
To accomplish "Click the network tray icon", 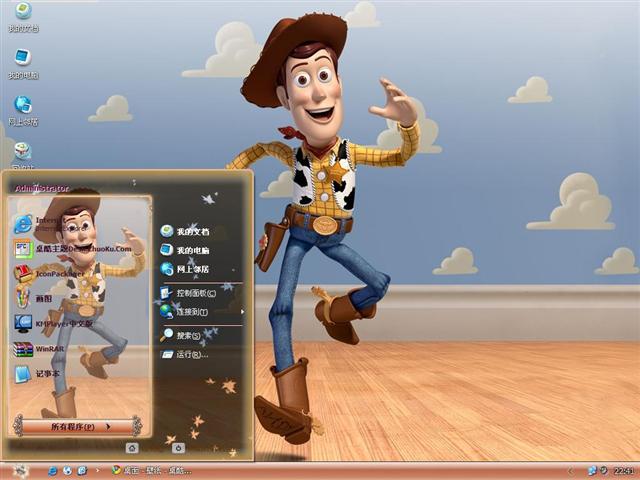I will click(x=592, y=471).
